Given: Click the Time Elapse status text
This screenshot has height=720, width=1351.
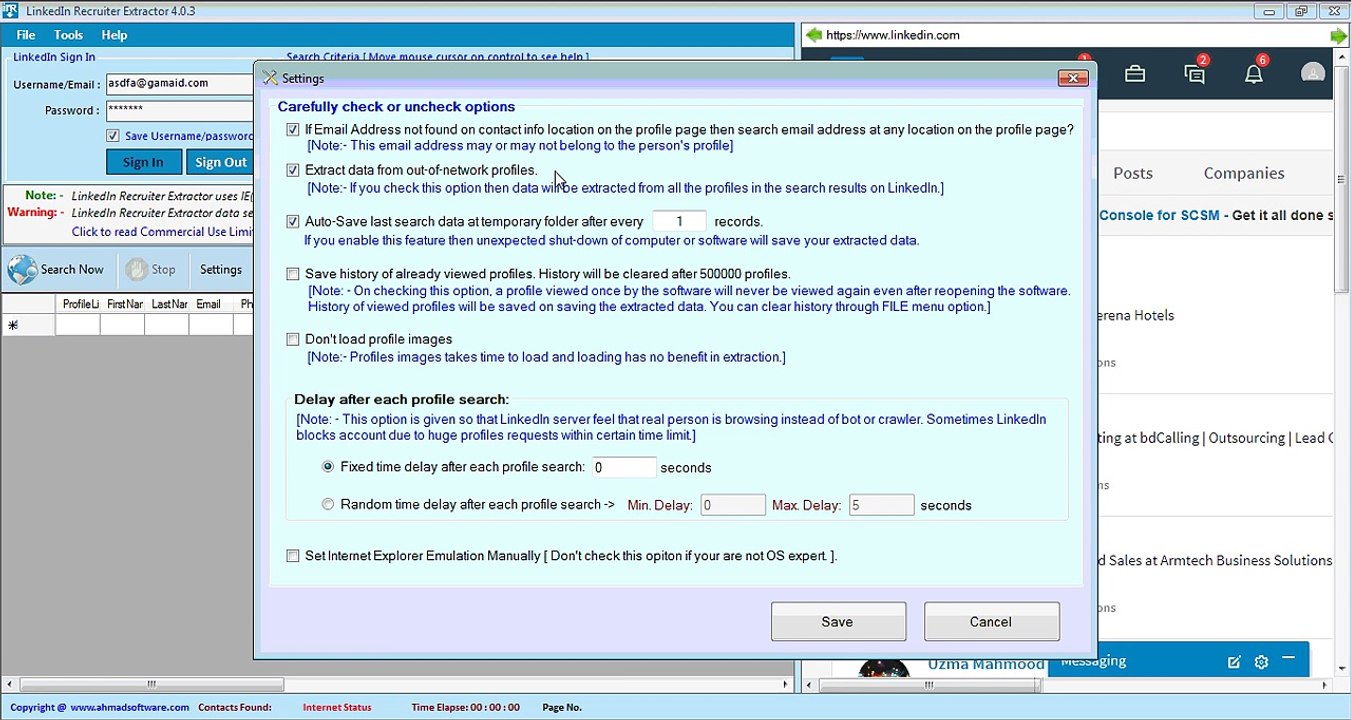Looking at the screenshot, I should tap(465, 707).
